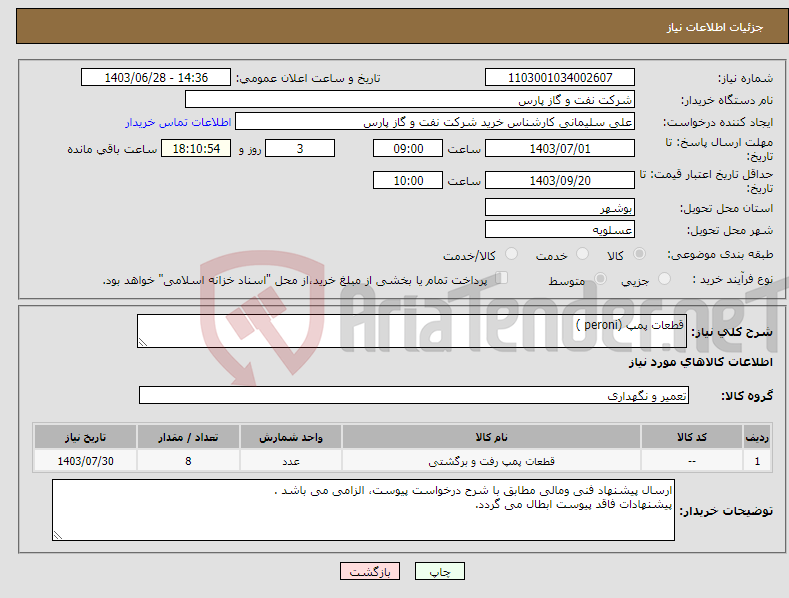Click the delivery province field بوشهر
Screen dimensions: 789x598
click(560, 207)
